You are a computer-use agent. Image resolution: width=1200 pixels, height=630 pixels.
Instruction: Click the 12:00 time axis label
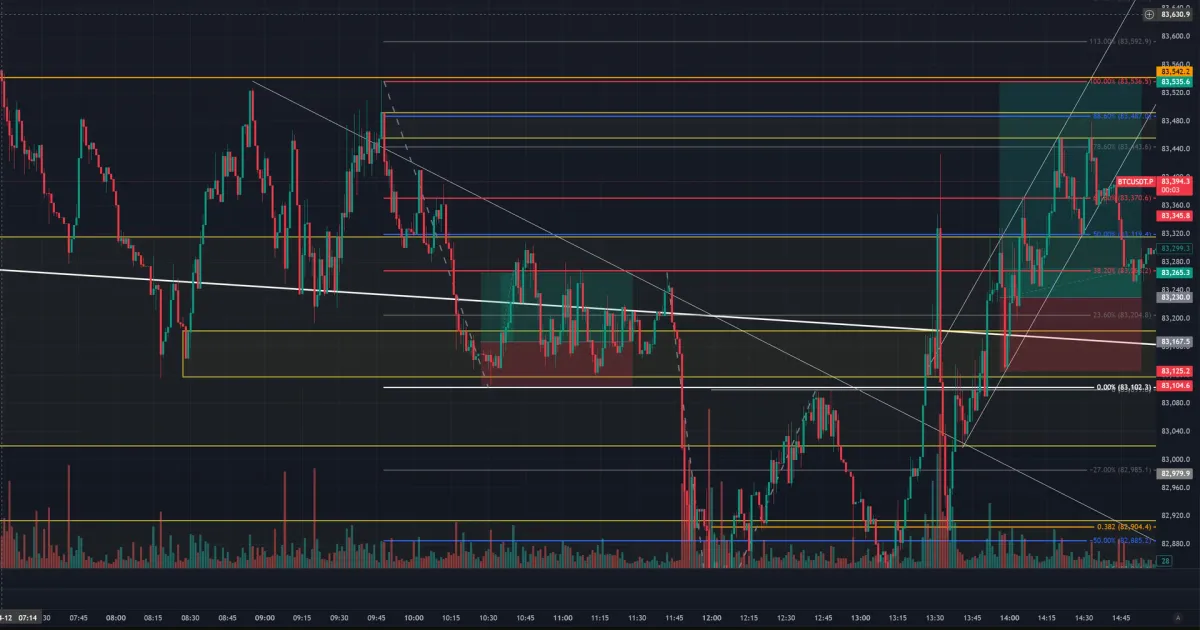click(x=711, y=618)
